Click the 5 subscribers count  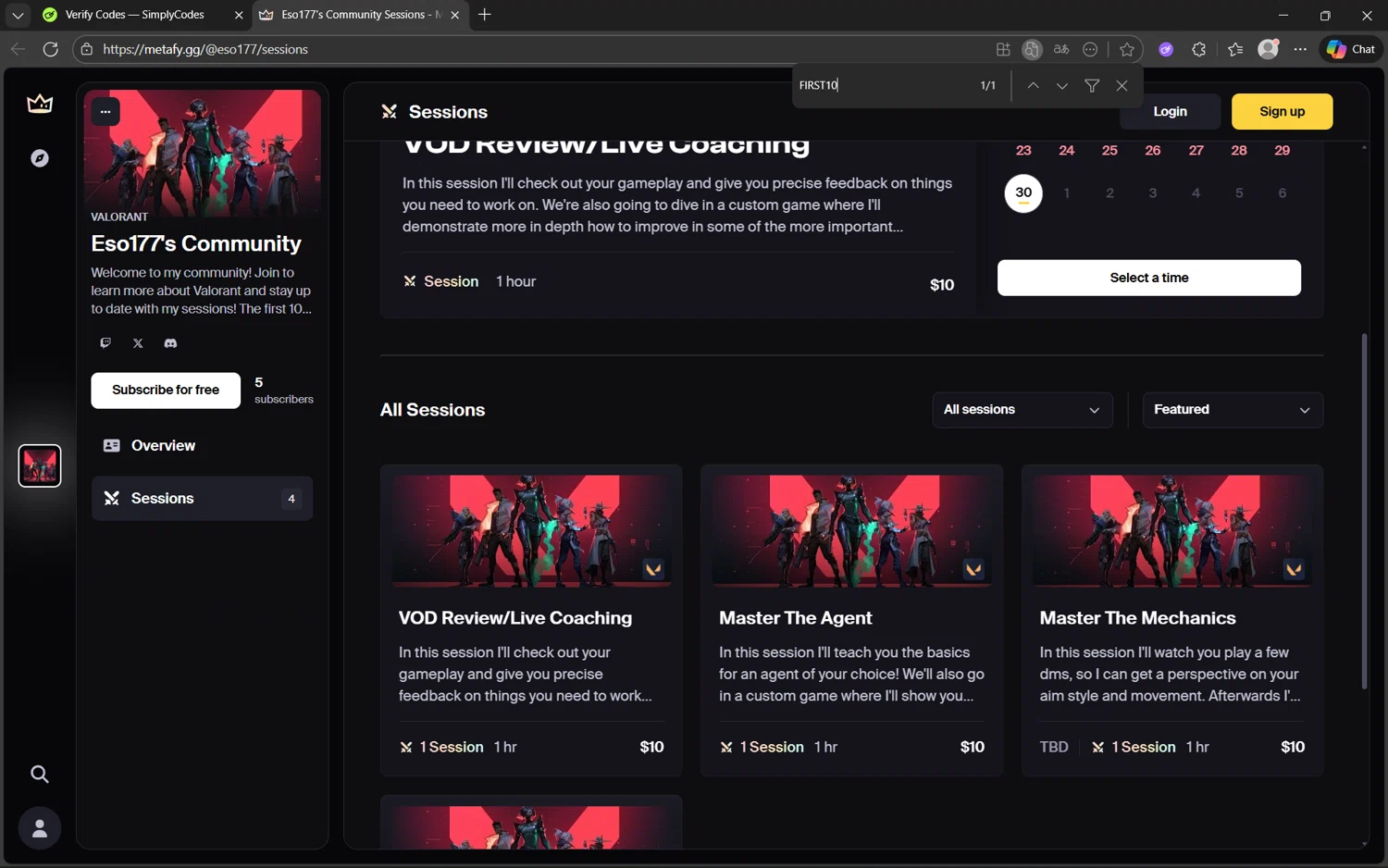(x=284, y=391)
